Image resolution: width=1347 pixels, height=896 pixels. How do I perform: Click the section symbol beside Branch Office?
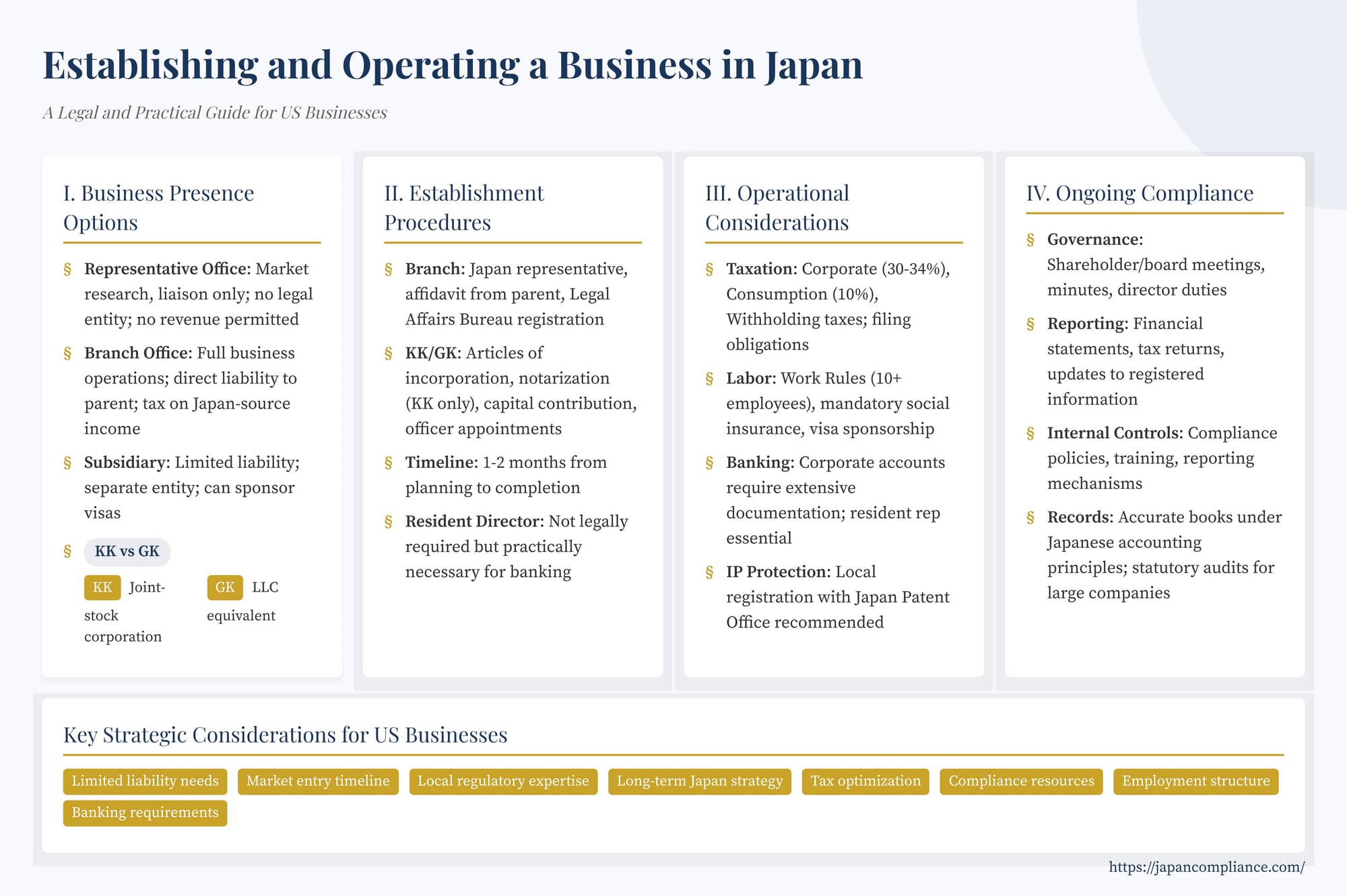click(67, 354)
